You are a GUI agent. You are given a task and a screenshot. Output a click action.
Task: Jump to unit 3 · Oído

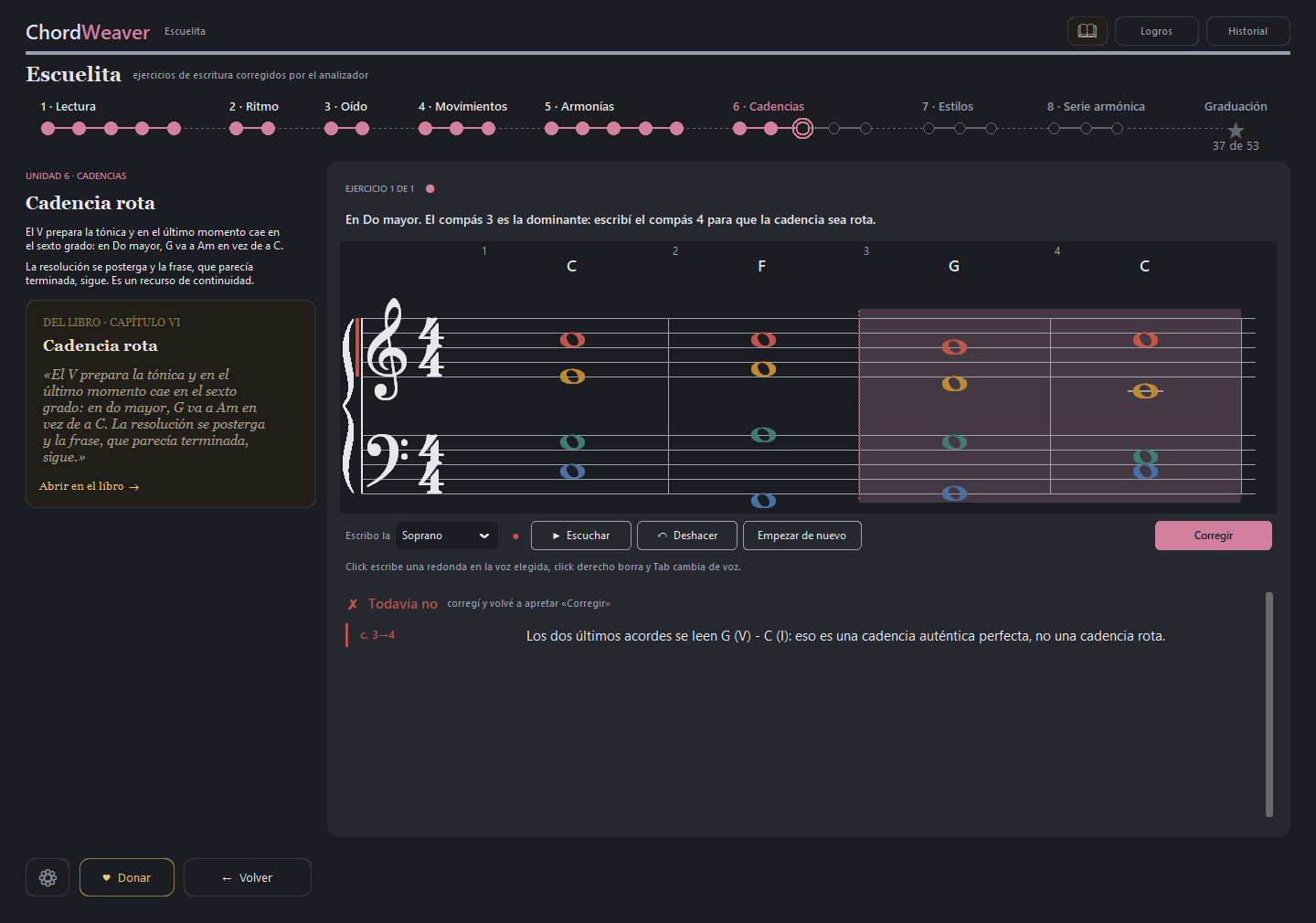[345, 107]
